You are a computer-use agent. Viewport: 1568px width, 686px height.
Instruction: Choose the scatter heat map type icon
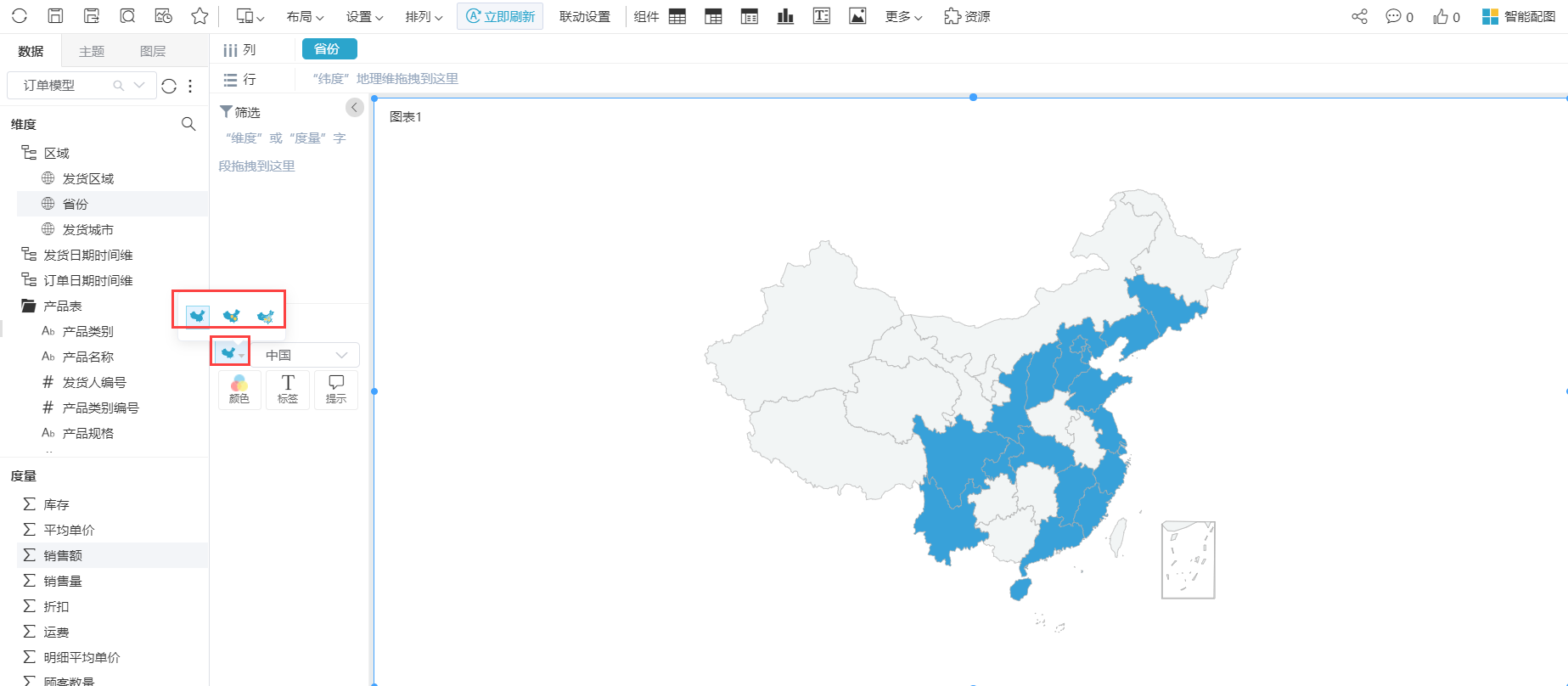click(x=266, y=316)
